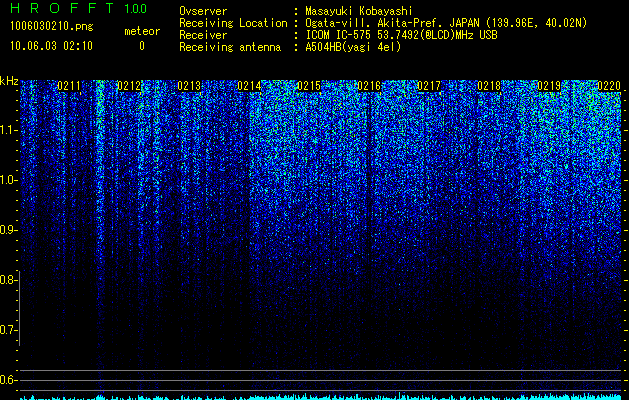Image resolution: width=629 pixels, height=400 pixels.
Task: Select the ICOM IC-575 receiver text
Action: point(401,35)
